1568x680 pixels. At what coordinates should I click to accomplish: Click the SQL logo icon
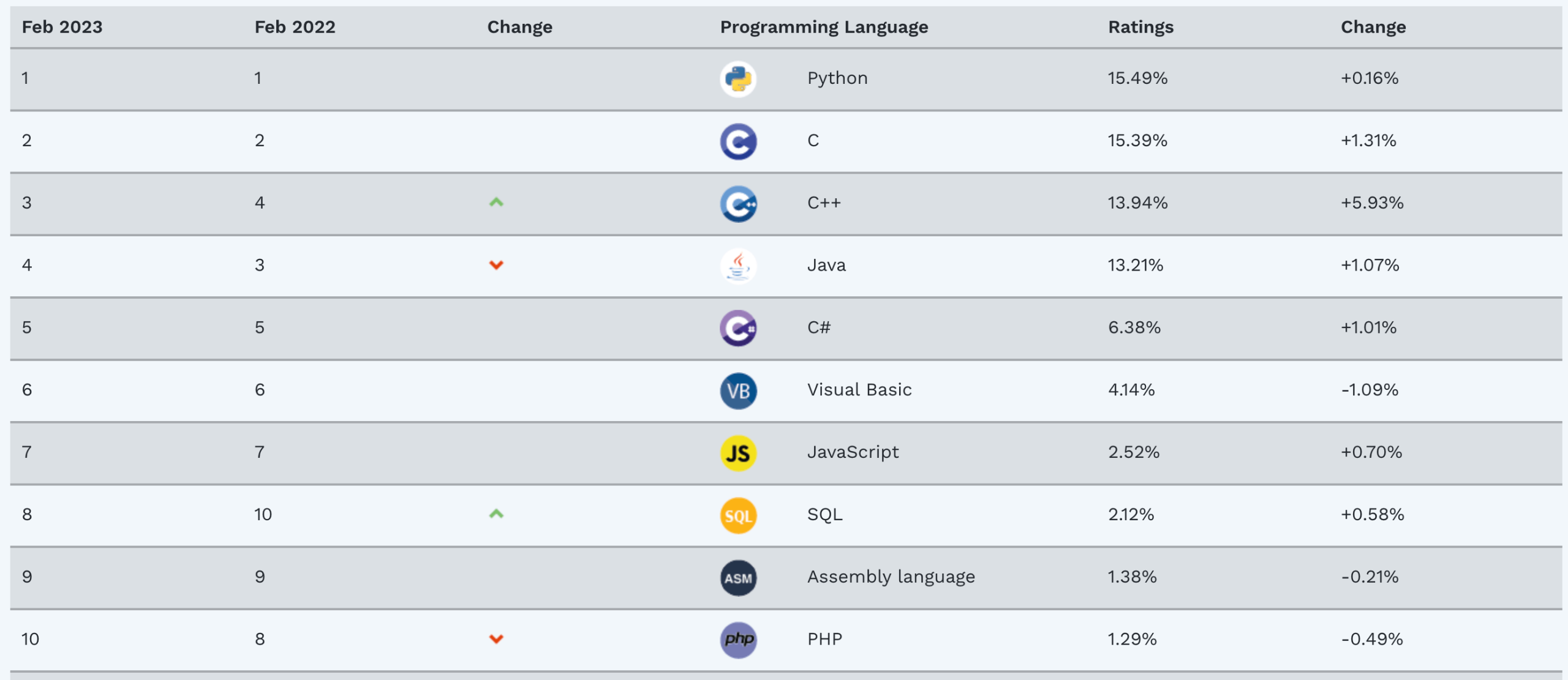click(x=738, y=515)
